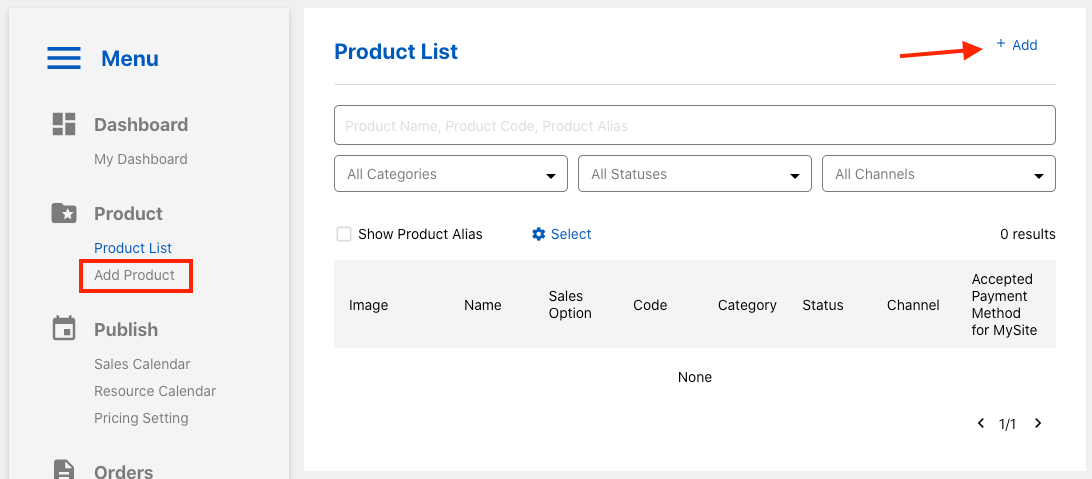Select Product List in sidebar
The width and height of the screenshot is (1092, 479).
[133, 248]
